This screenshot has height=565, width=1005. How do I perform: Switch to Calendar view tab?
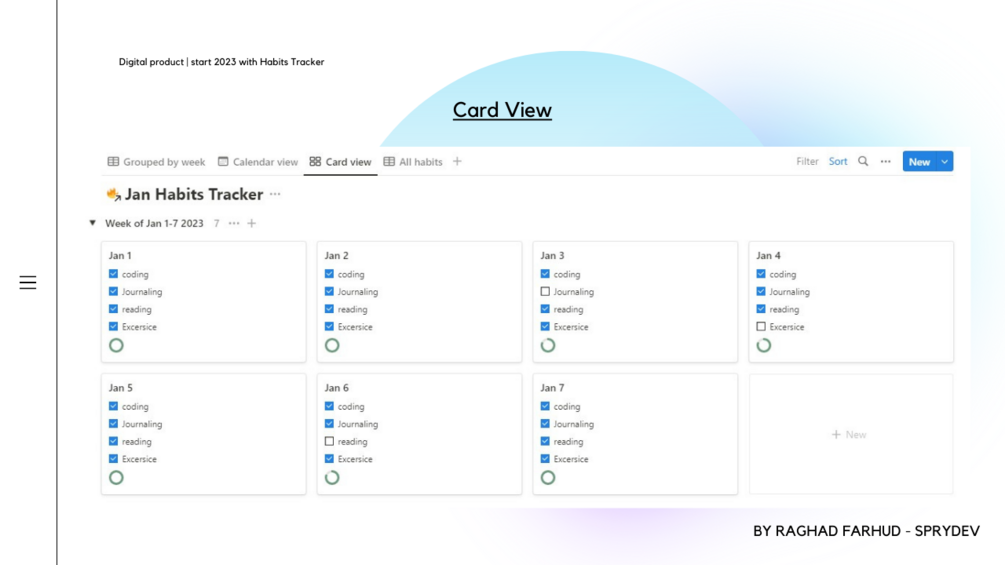(x=258, y=161)
